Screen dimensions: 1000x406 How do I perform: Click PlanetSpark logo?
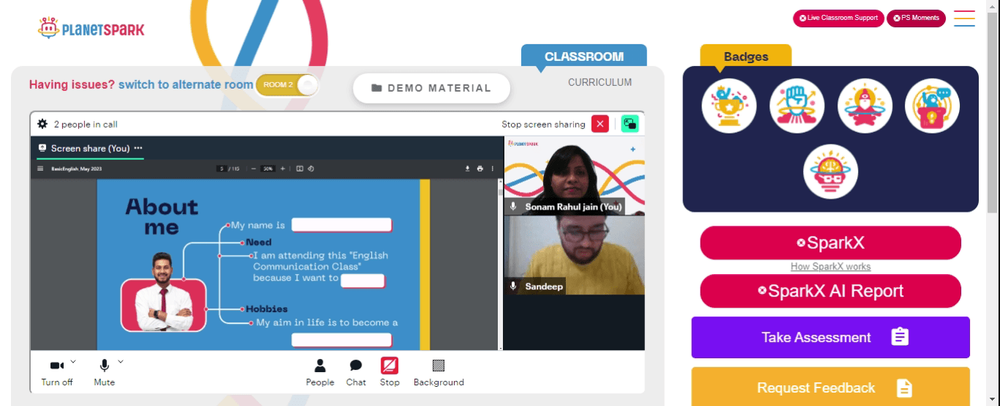(91, 29)
